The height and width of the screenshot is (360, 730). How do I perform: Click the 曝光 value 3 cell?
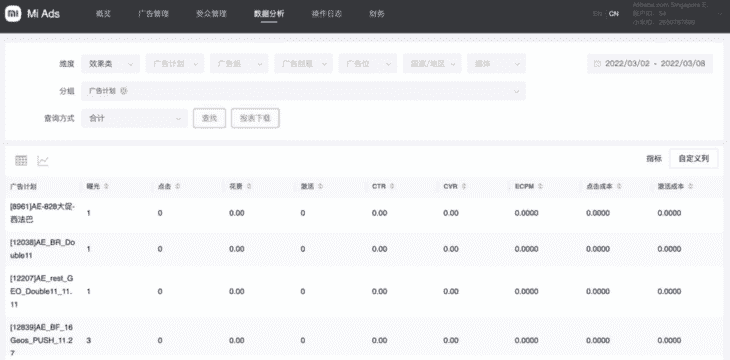(x=88, y=340)
